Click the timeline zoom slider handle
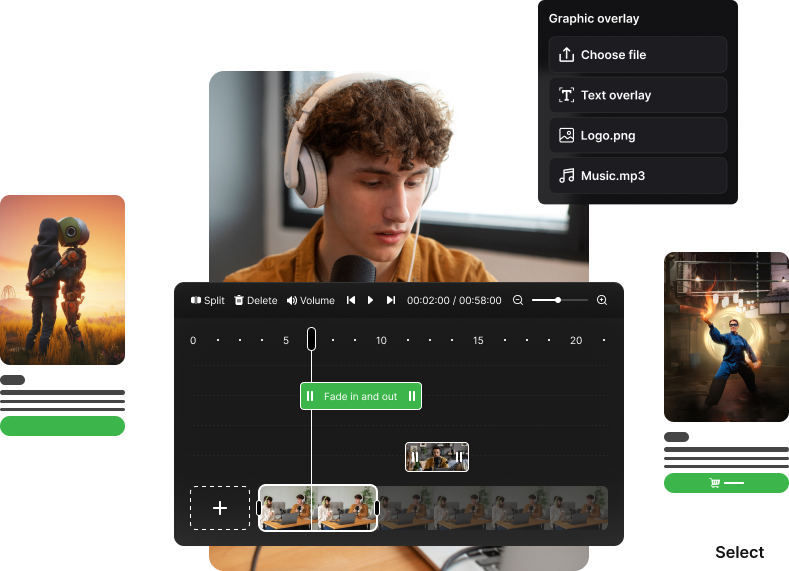The height and width of the screenshot is (571, 789). 558,300
